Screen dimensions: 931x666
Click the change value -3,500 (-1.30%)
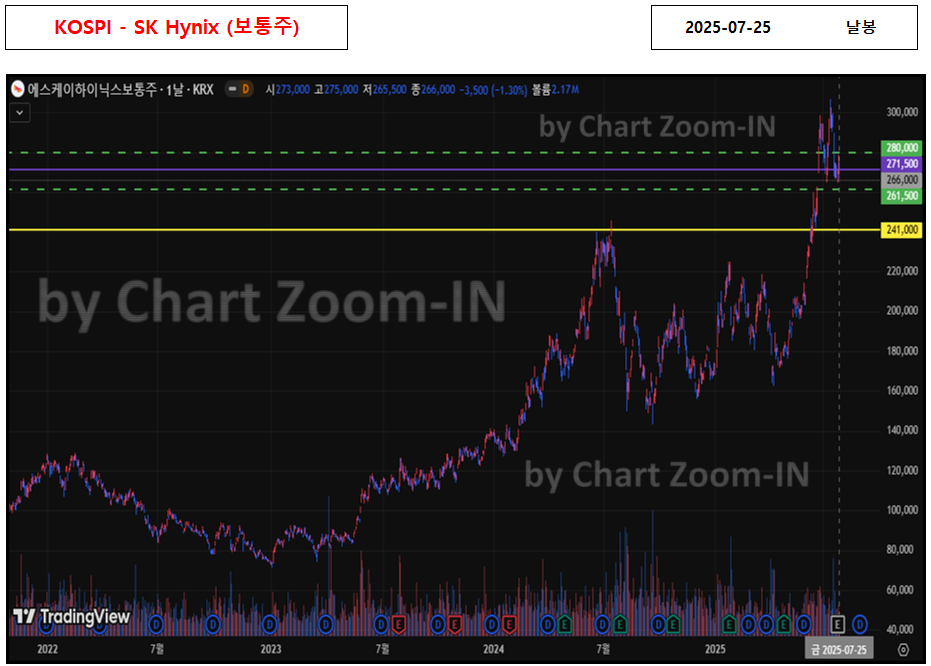[x=493, y=90]
